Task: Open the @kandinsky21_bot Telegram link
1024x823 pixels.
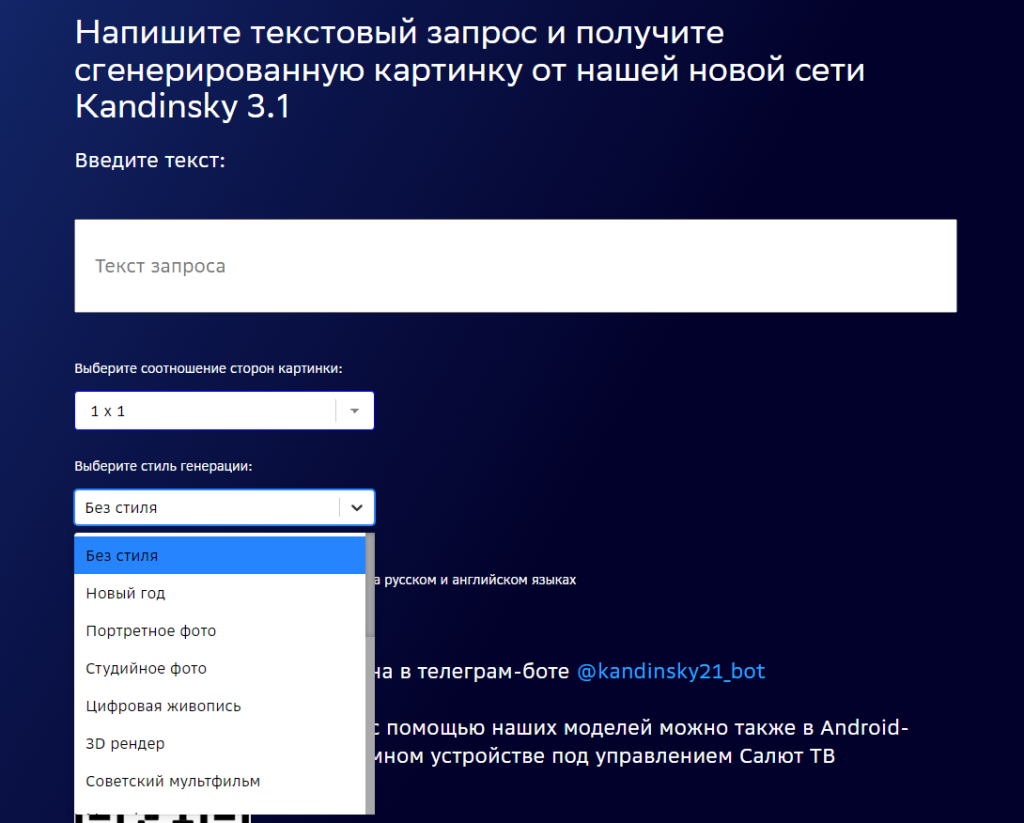Action: tap(671, 671)
